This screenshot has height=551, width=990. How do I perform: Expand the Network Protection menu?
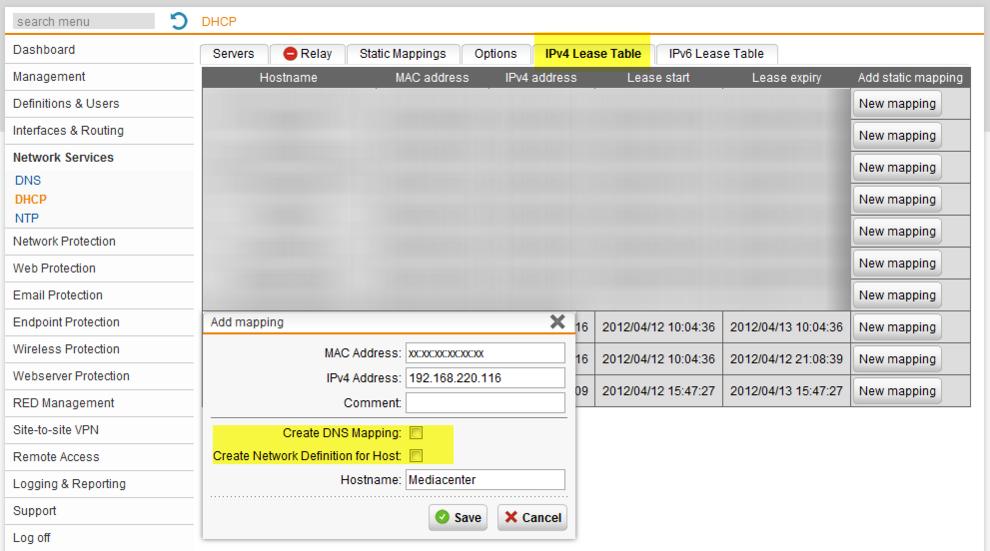(x=64, y=242)
